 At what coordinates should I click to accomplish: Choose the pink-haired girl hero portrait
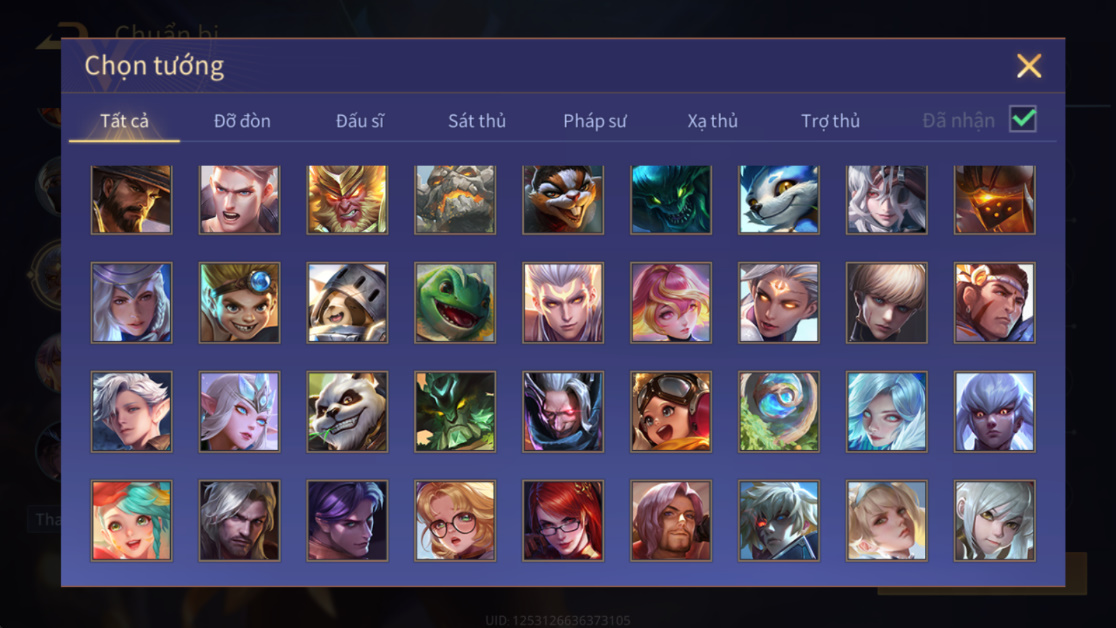(670, 303)
